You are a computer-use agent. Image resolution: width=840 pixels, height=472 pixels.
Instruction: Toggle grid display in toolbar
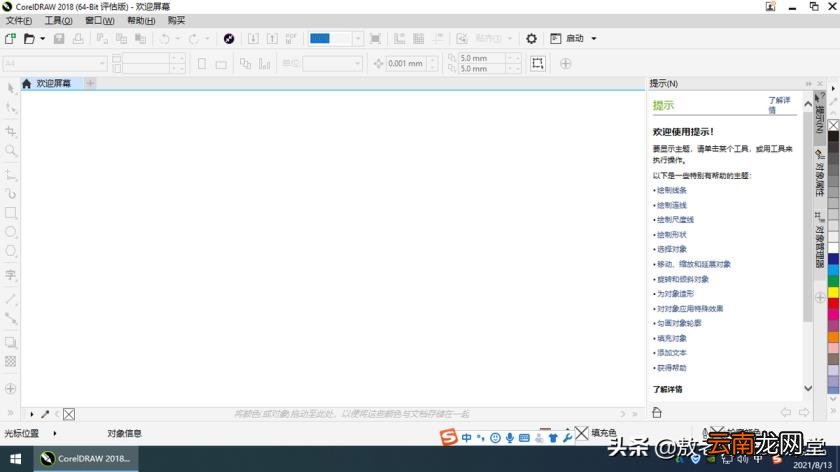point(418,39)
